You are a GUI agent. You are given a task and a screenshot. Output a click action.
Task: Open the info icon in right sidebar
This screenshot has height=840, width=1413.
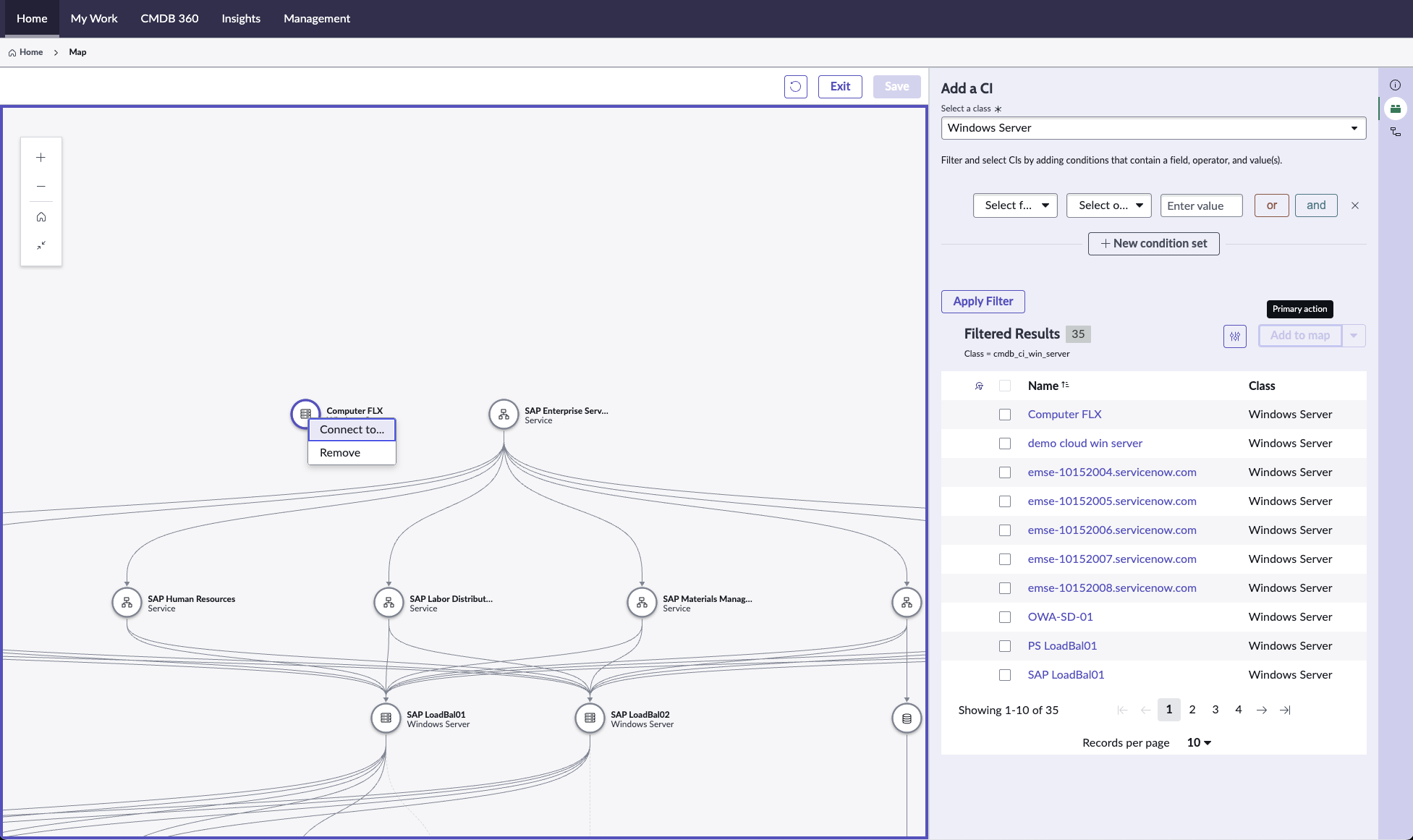click(1395, 85)
